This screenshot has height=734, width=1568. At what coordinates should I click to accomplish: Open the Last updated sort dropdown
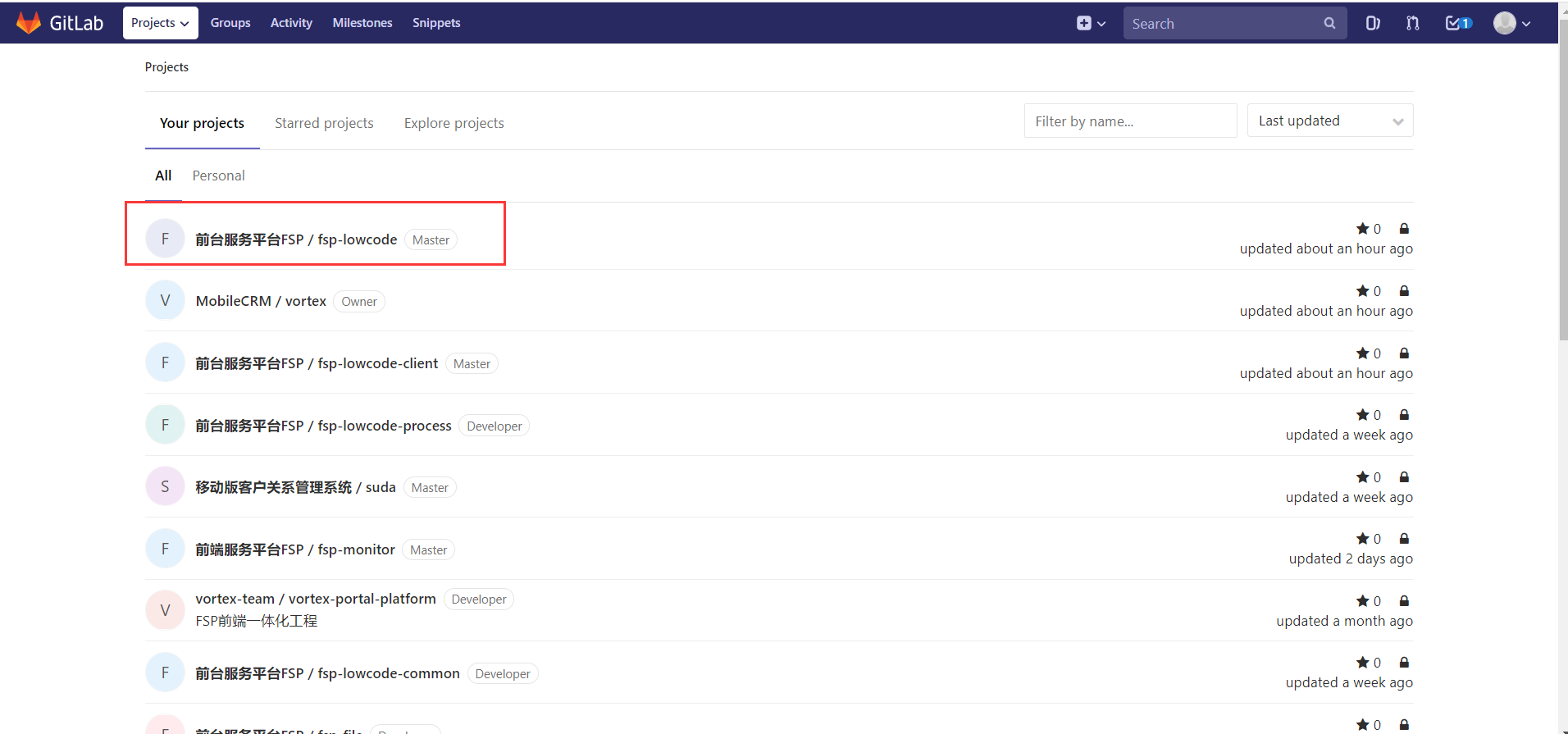pos(1330,121)
